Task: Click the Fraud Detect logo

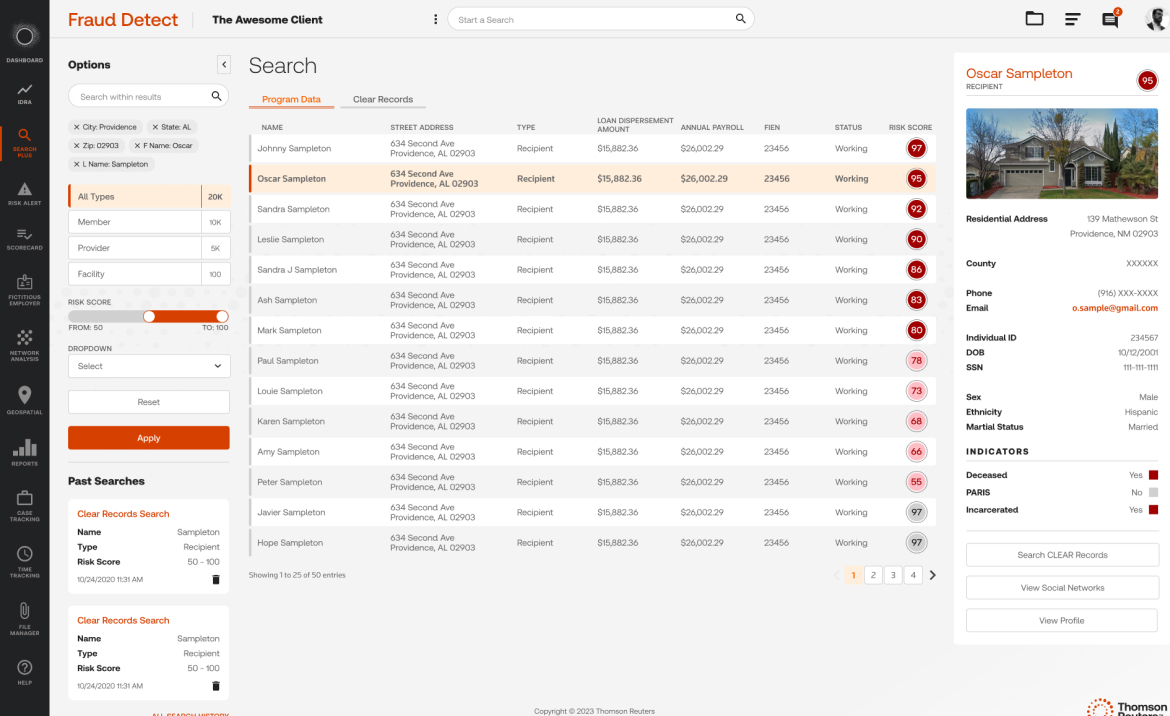Action: pos(123,19)
